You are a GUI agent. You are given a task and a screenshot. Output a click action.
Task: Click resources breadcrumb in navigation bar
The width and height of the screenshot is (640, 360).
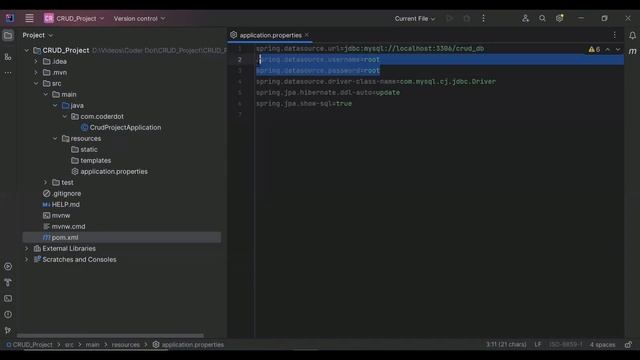[126, 345]
